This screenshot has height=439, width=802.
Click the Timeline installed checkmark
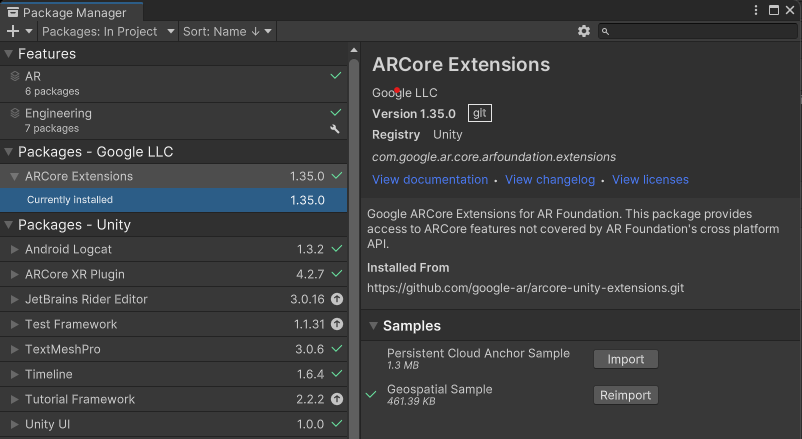(337, 374)
